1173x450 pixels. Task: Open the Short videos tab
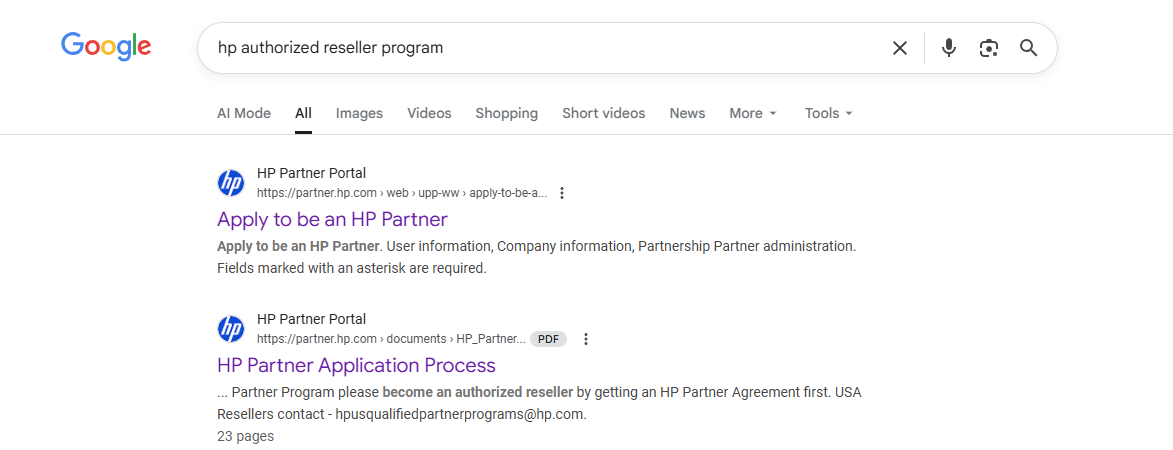coord(603,113)
